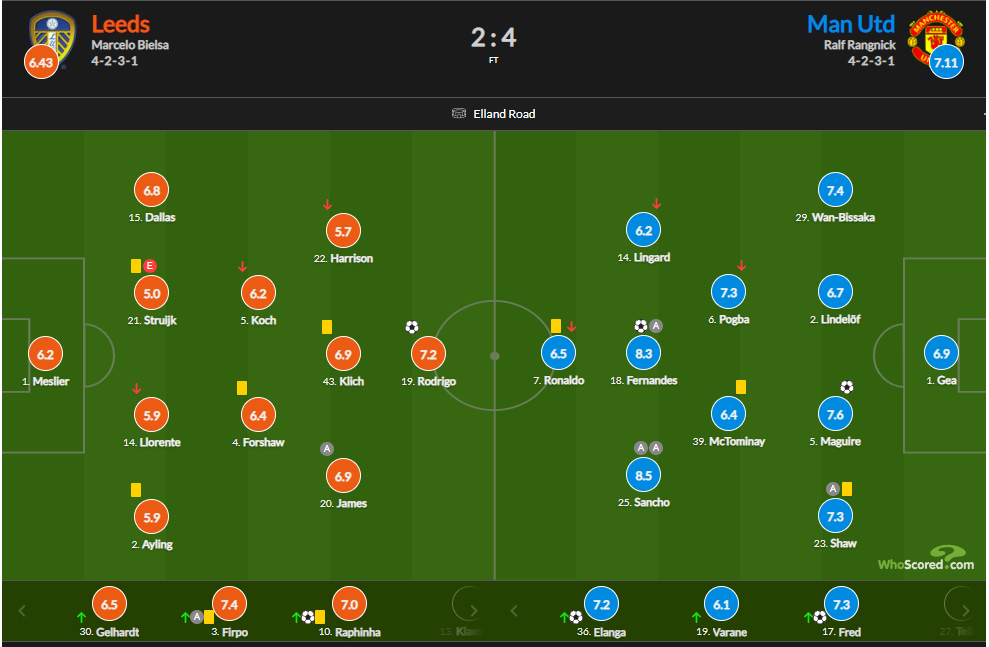Click the goal ball icon above Maguire
The width and height of the screenshot is (989, 647).
(x=847, y=387)
